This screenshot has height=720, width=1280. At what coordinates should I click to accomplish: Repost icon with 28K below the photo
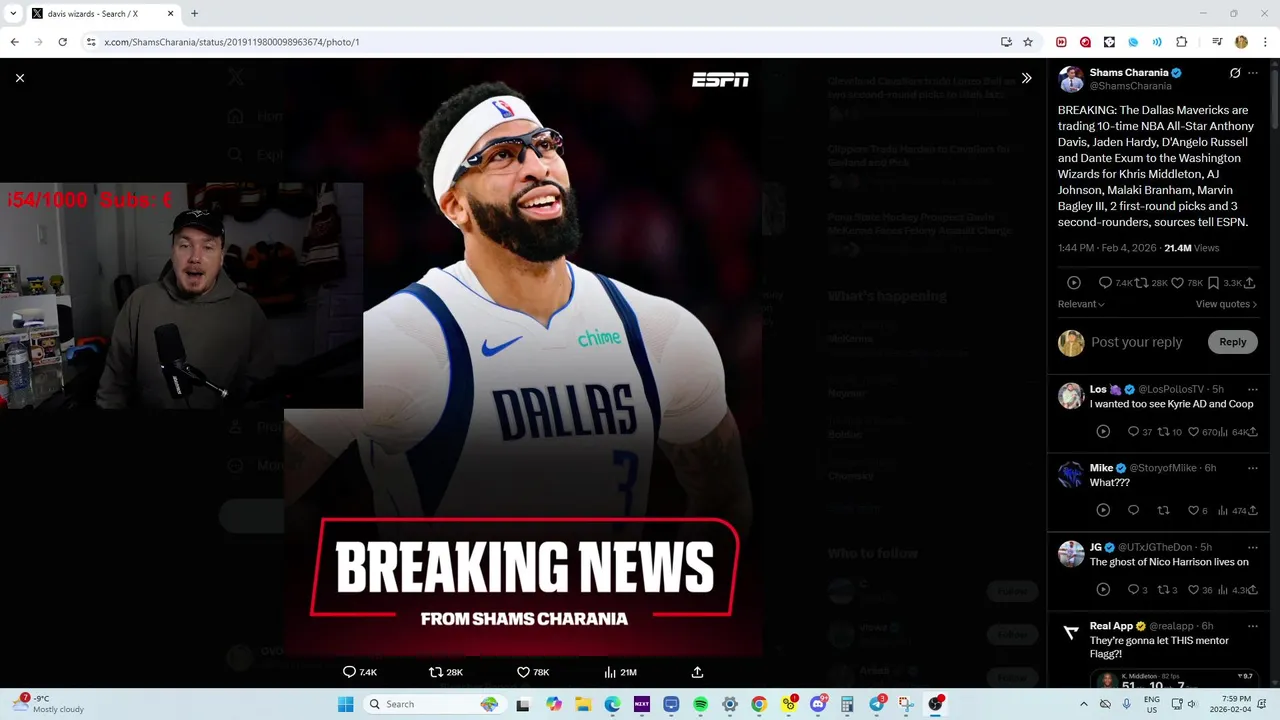435,672
